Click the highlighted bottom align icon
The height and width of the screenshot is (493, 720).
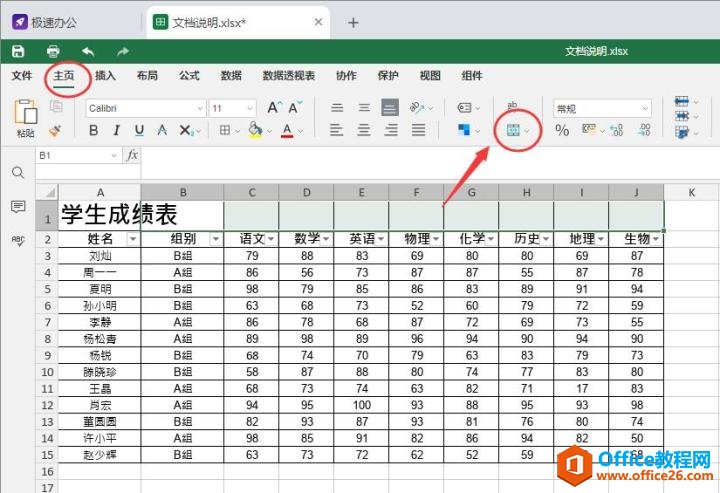390,107
